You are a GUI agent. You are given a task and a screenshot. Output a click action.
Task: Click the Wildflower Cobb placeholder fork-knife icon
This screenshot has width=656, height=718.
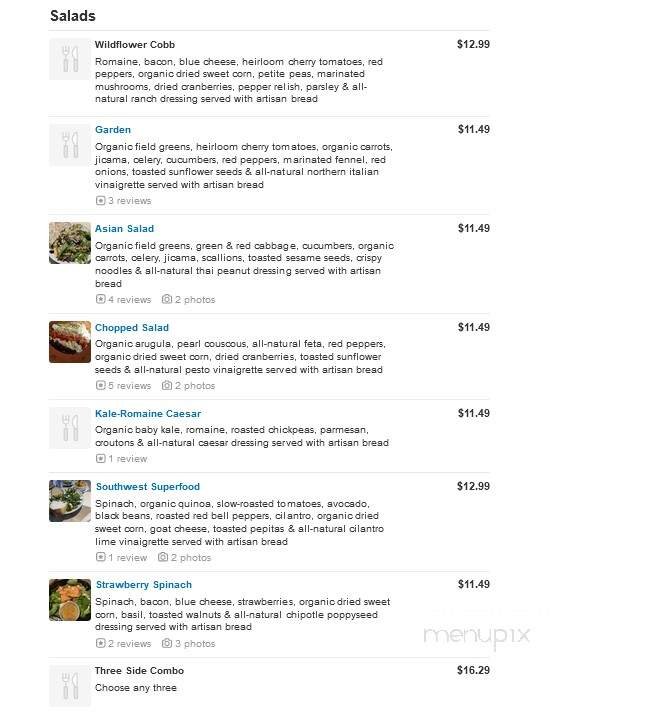pyautogui.click(x=70, y=59)
